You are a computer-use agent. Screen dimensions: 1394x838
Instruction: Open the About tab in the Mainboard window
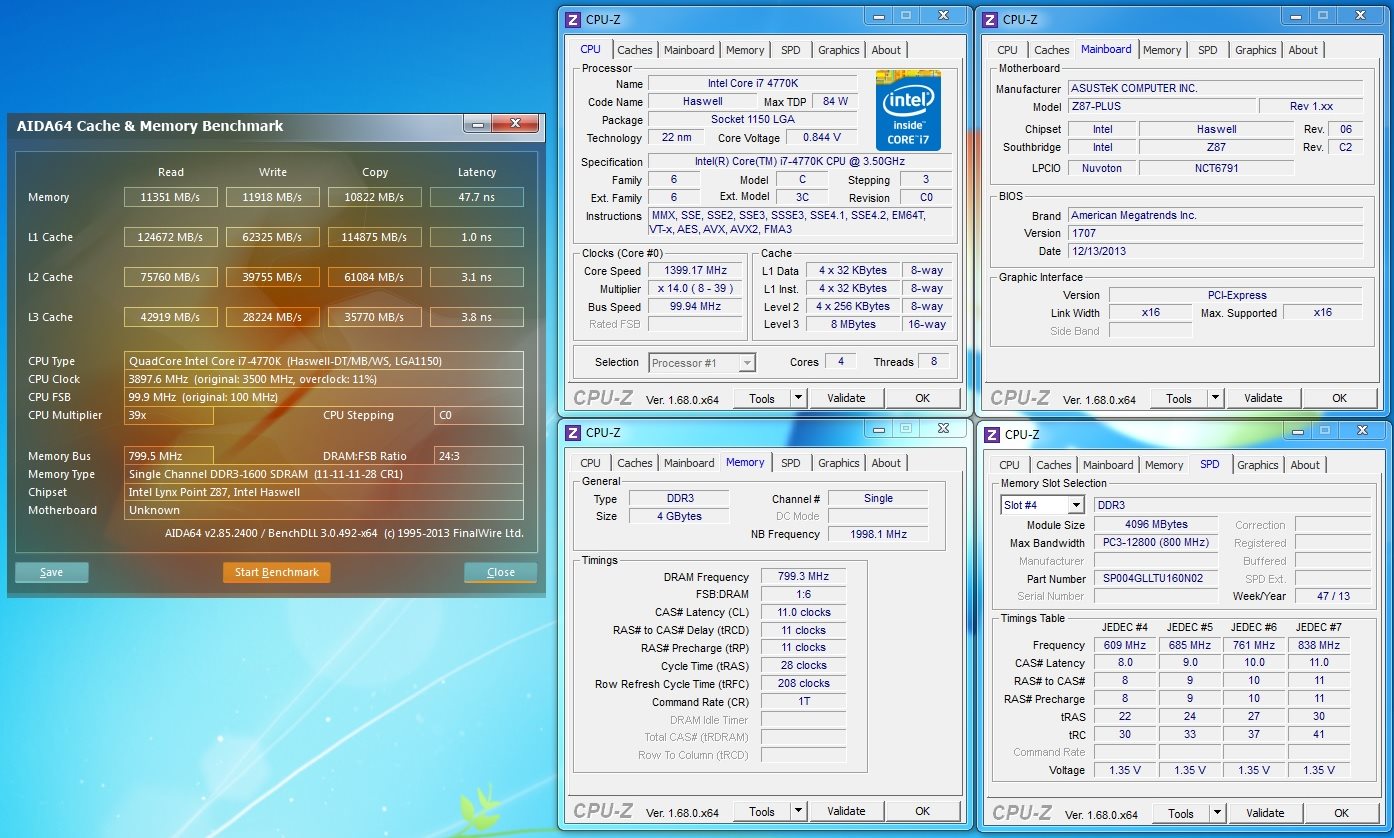1302,50
